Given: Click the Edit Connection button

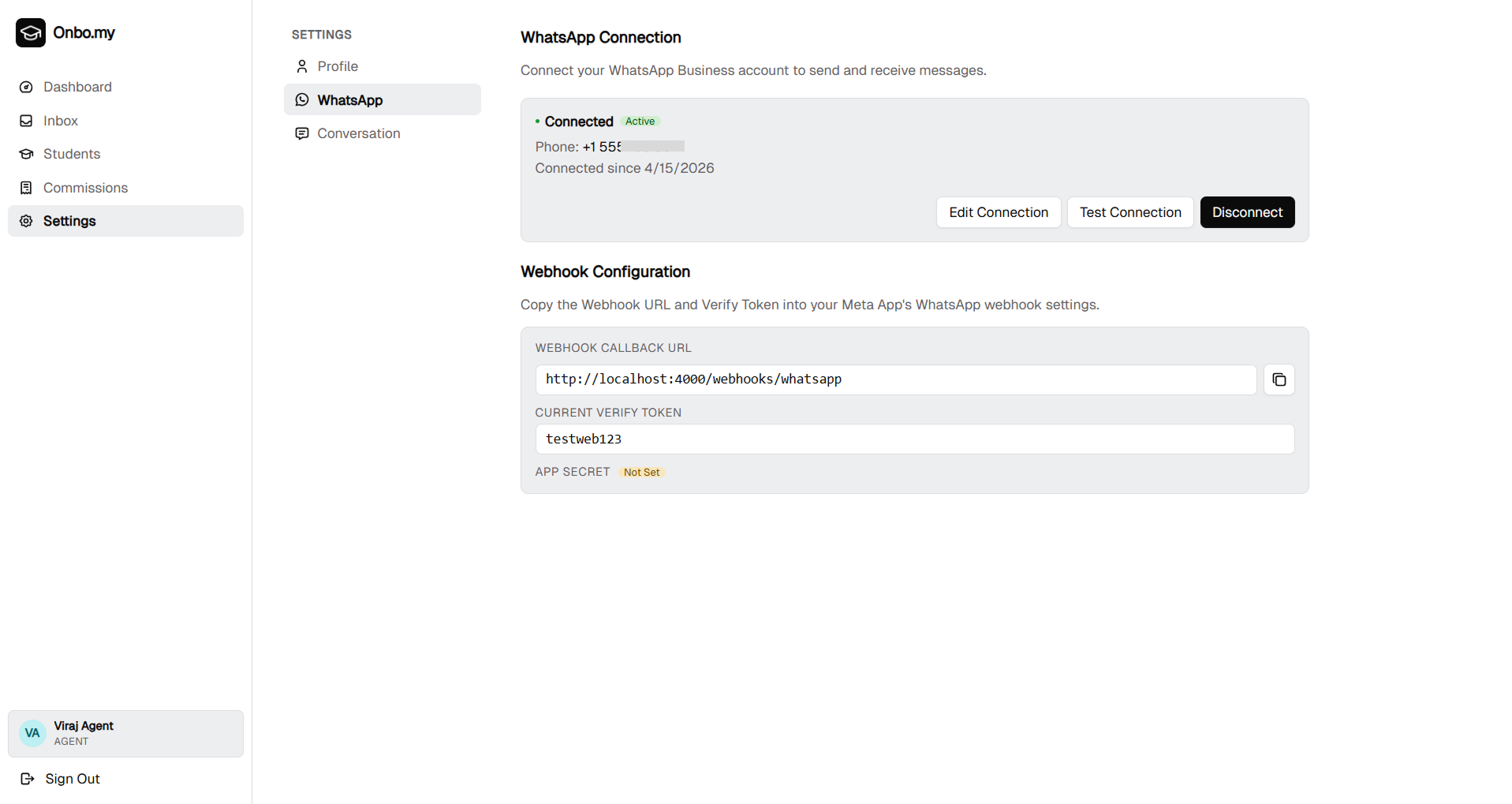Looking at the screenshot, I should click(998, 212).
